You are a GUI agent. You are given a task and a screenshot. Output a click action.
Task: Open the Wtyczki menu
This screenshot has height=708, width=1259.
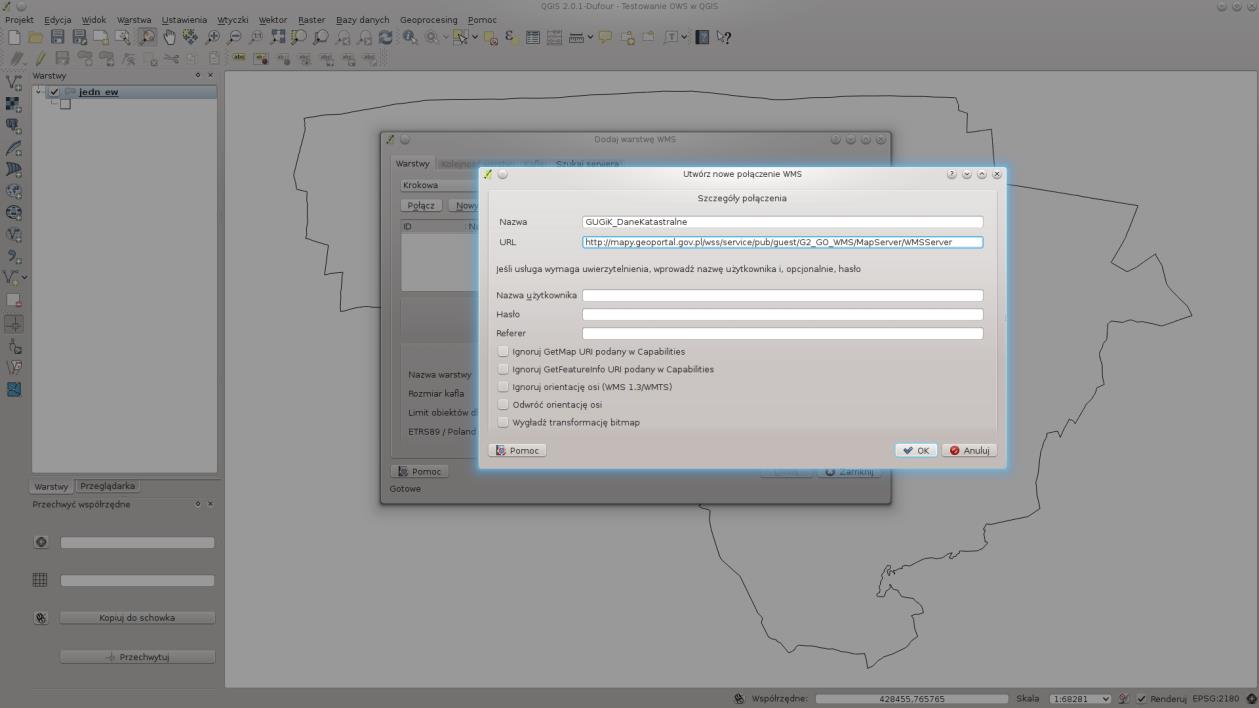(x=232, y=20)
